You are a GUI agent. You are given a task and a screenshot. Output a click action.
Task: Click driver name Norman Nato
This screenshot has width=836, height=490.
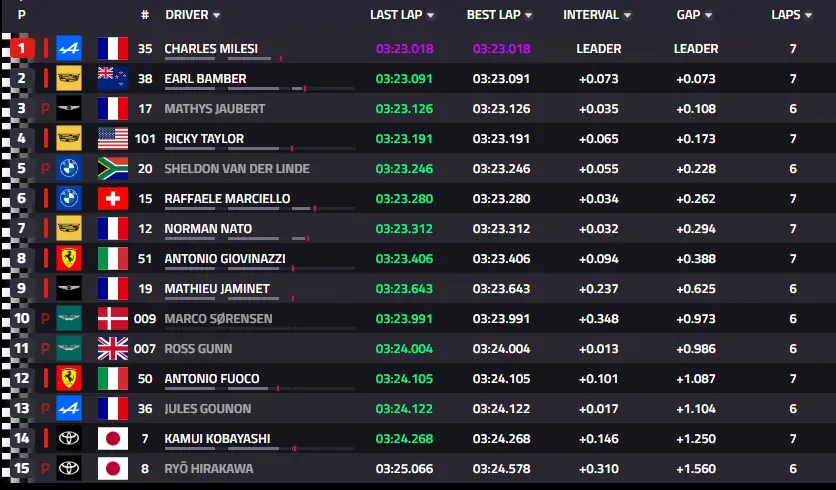(208, 229)
